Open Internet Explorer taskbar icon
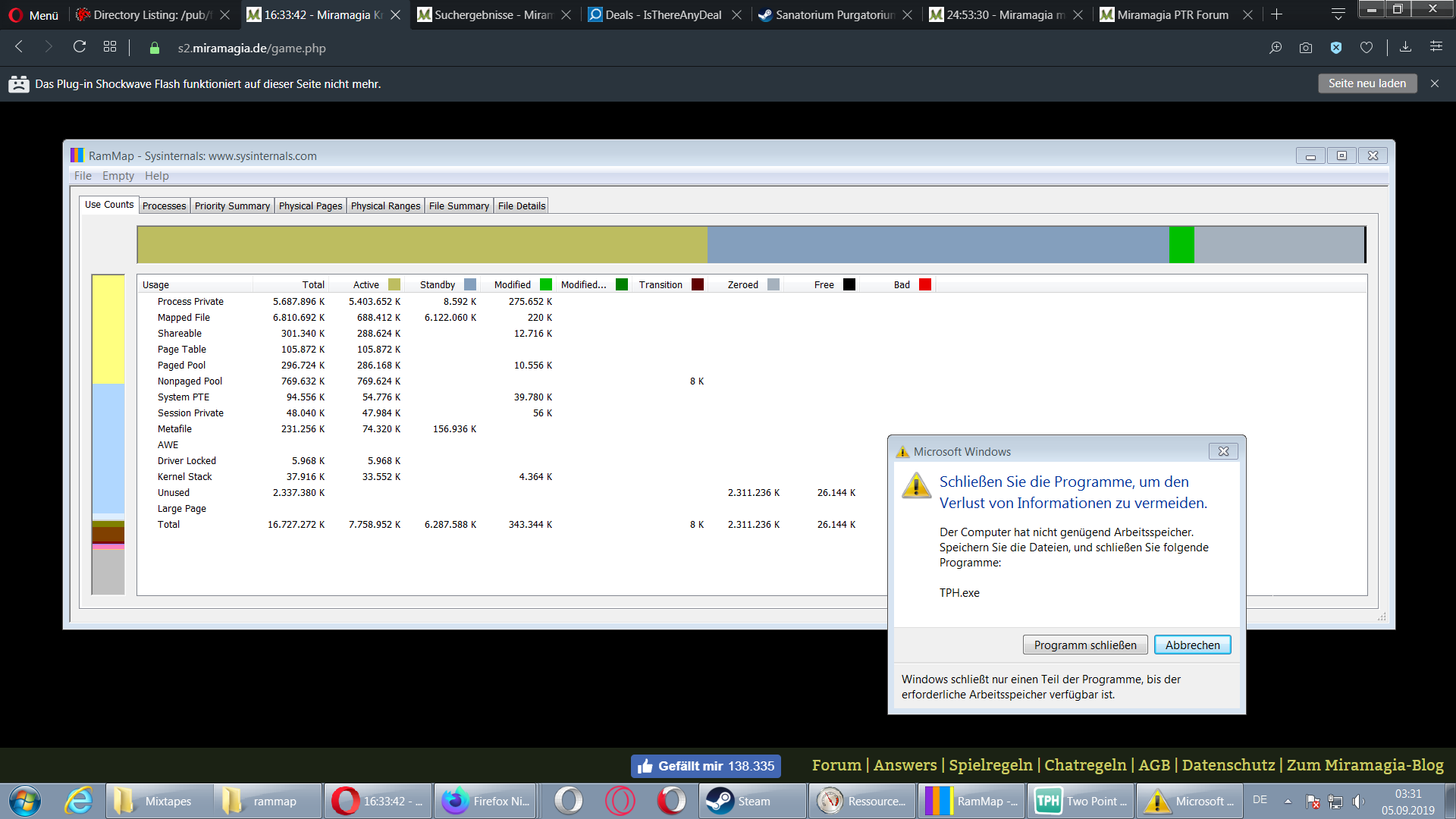 [79, 801]
